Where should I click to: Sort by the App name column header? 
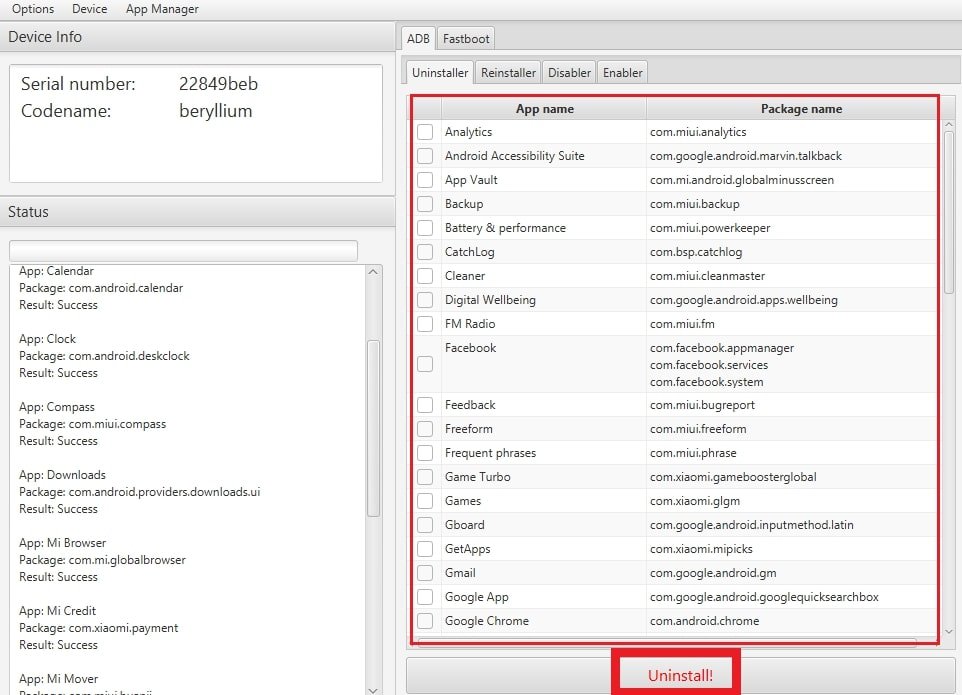pyautogui.click(x=544, y=109)
